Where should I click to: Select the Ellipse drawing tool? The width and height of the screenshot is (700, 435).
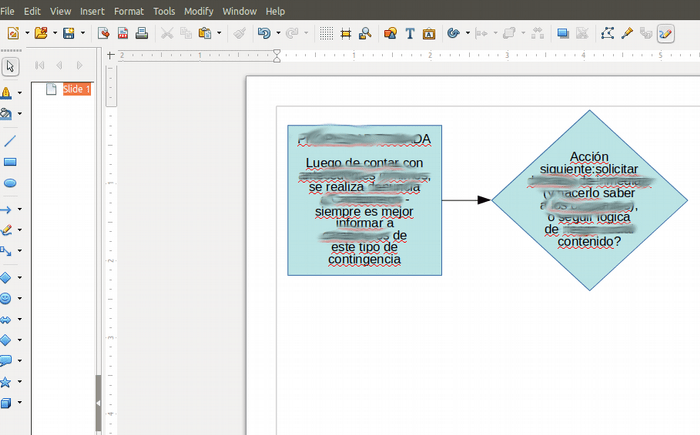(x=10, y=183)
